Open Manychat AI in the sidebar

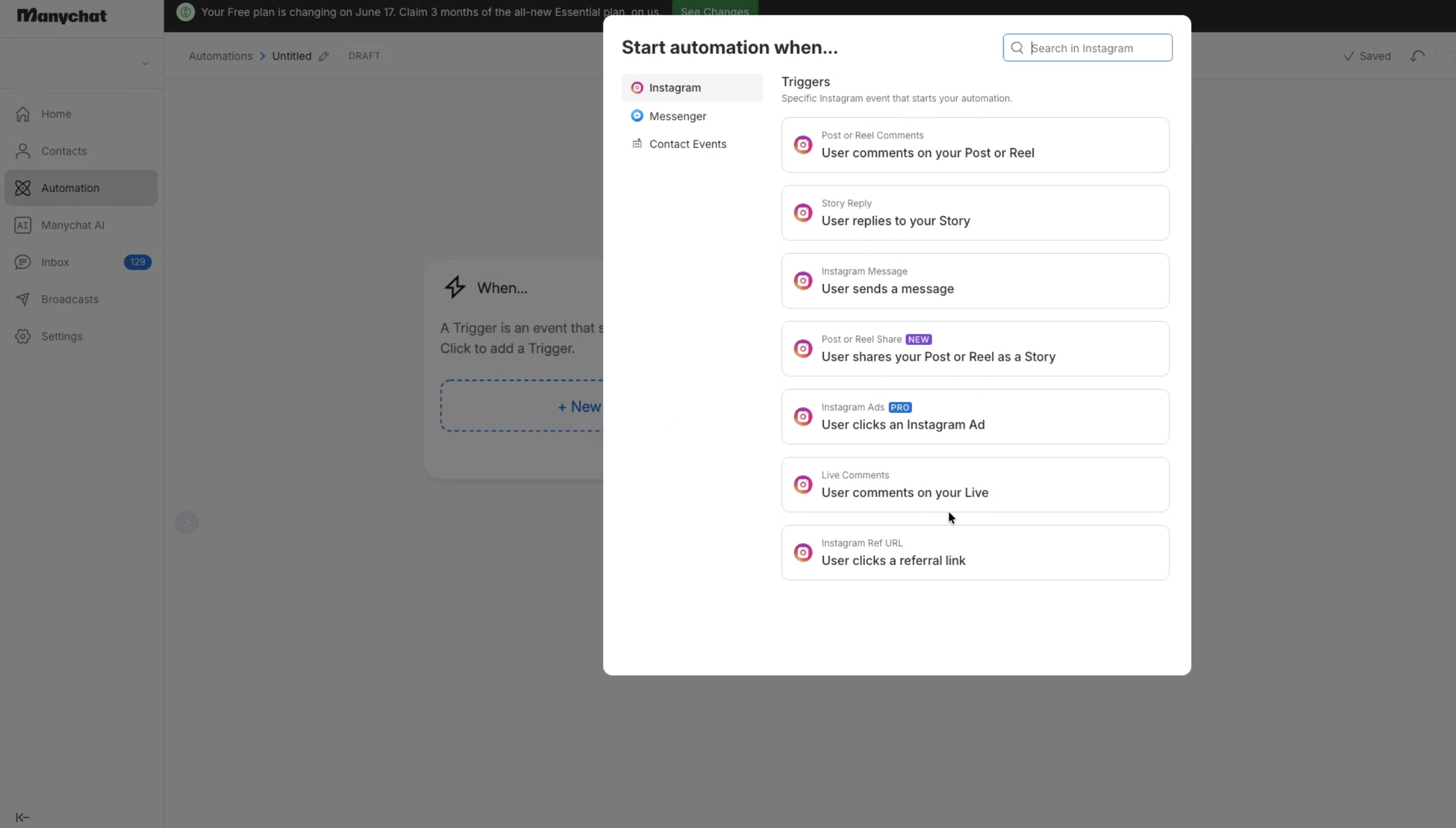pyautogui.click(x=81, y=225)
